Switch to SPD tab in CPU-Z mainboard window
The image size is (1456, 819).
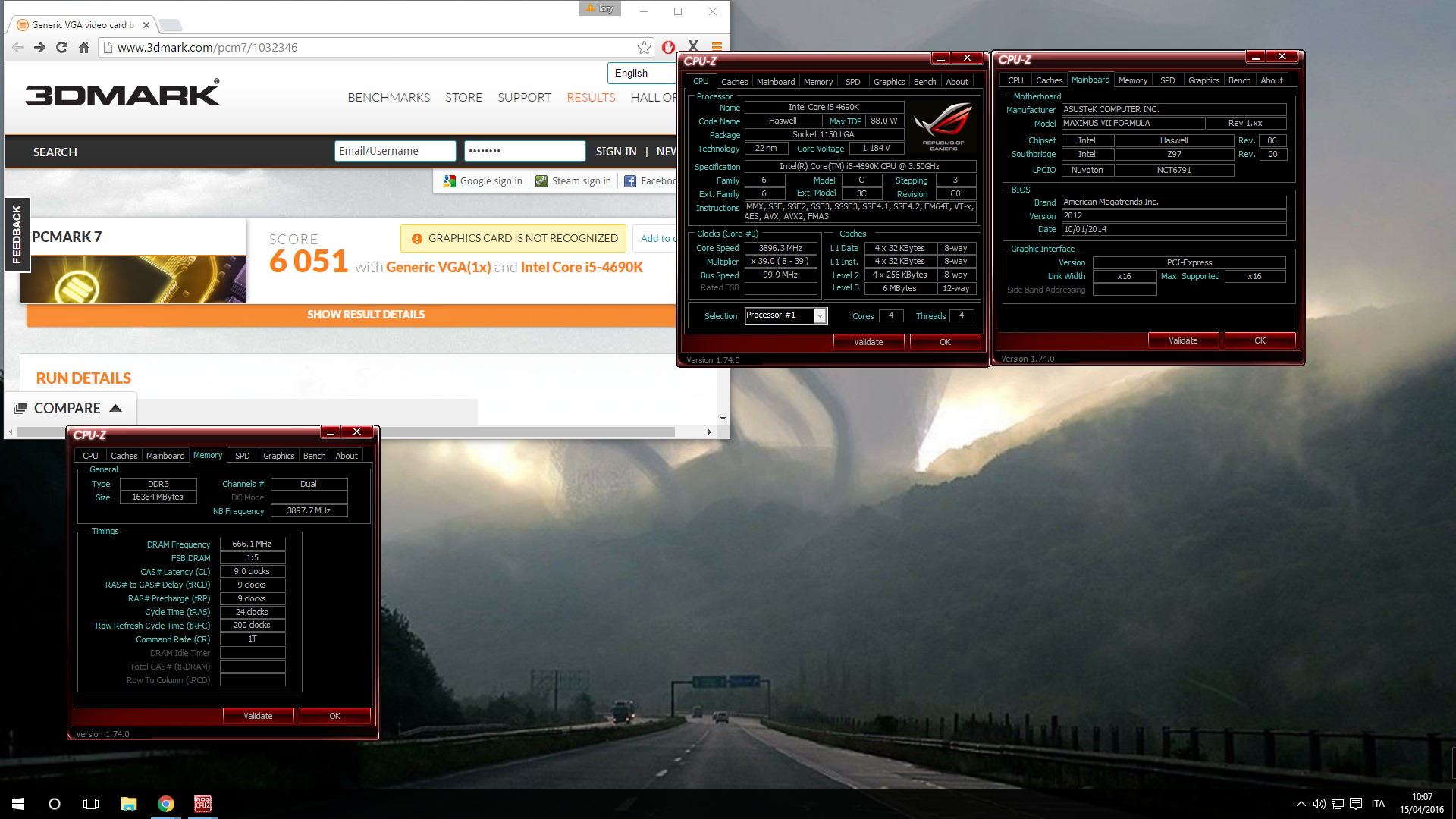pos(1168,80)
